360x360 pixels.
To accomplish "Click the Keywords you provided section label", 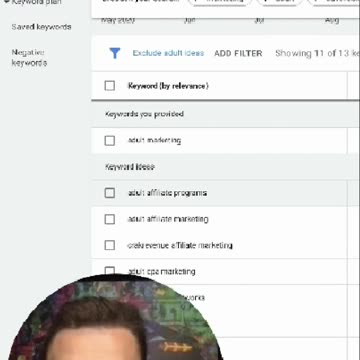I will (x=144, y=114).
